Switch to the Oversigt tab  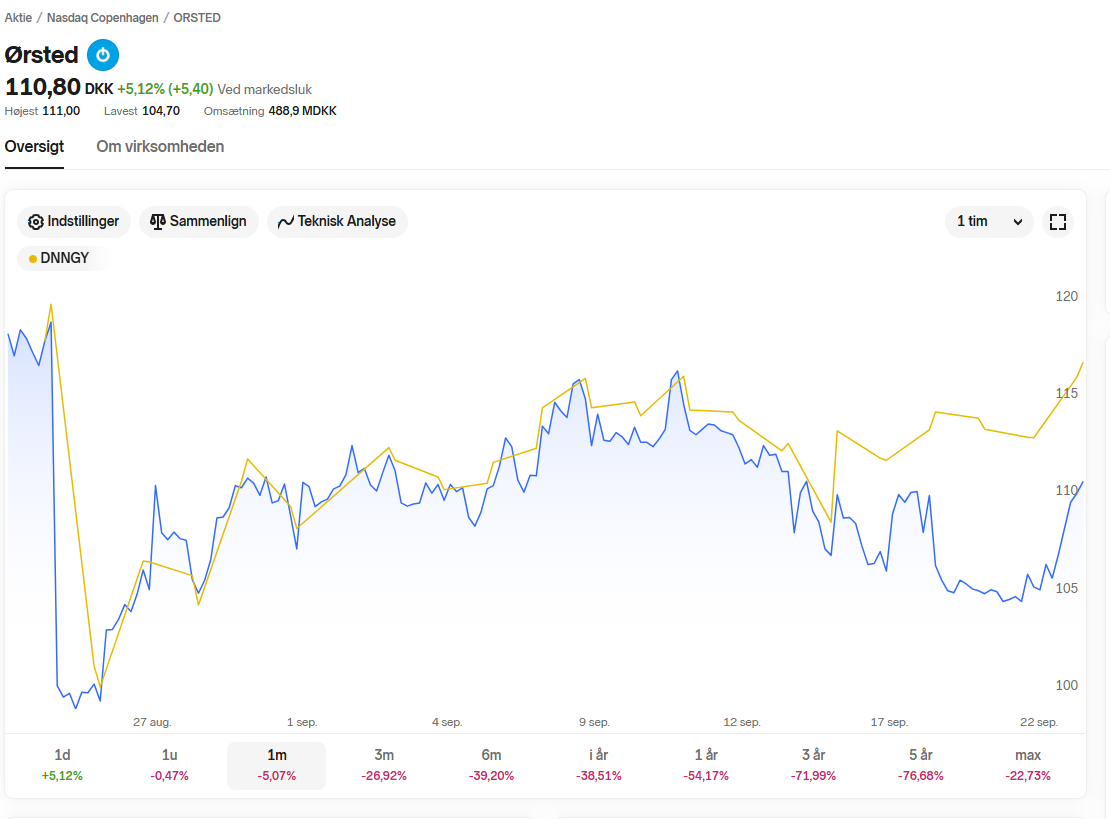coord(34,147)
